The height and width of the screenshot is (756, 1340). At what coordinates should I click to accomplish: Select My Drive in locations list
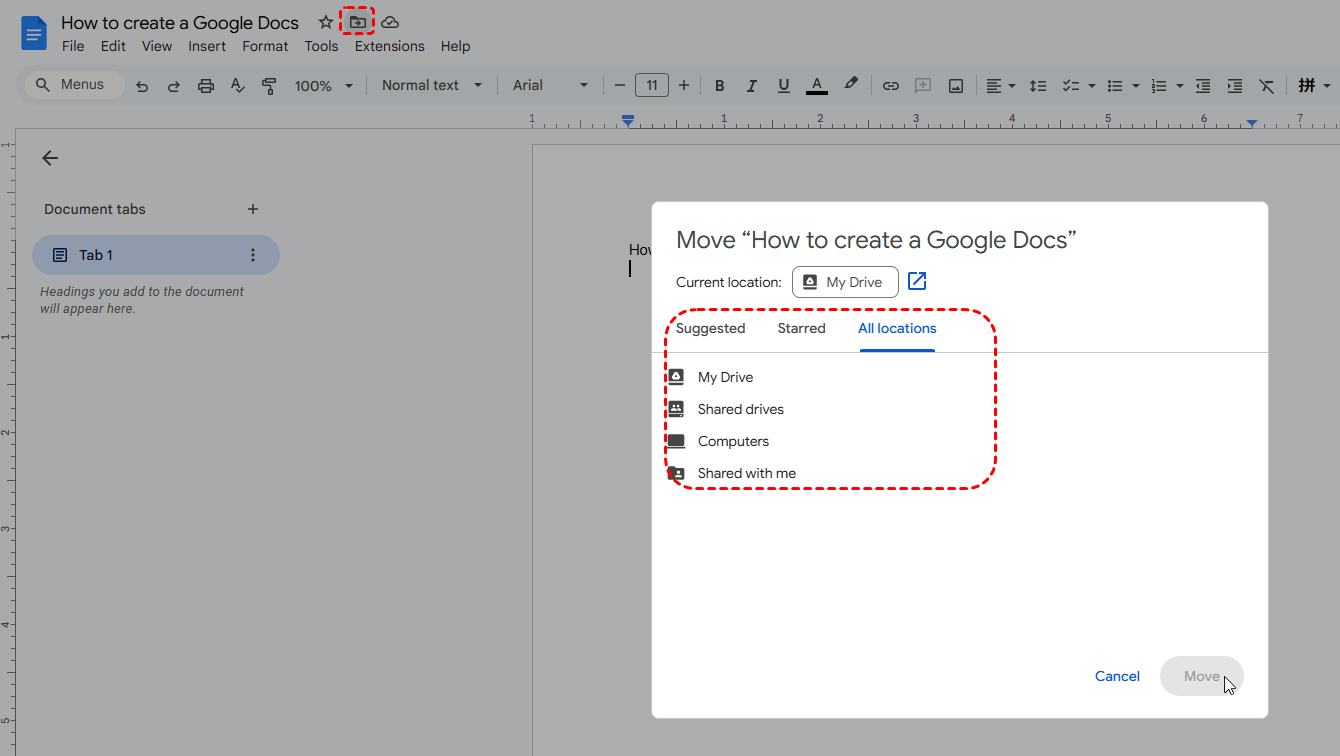[x=725, y=377]
